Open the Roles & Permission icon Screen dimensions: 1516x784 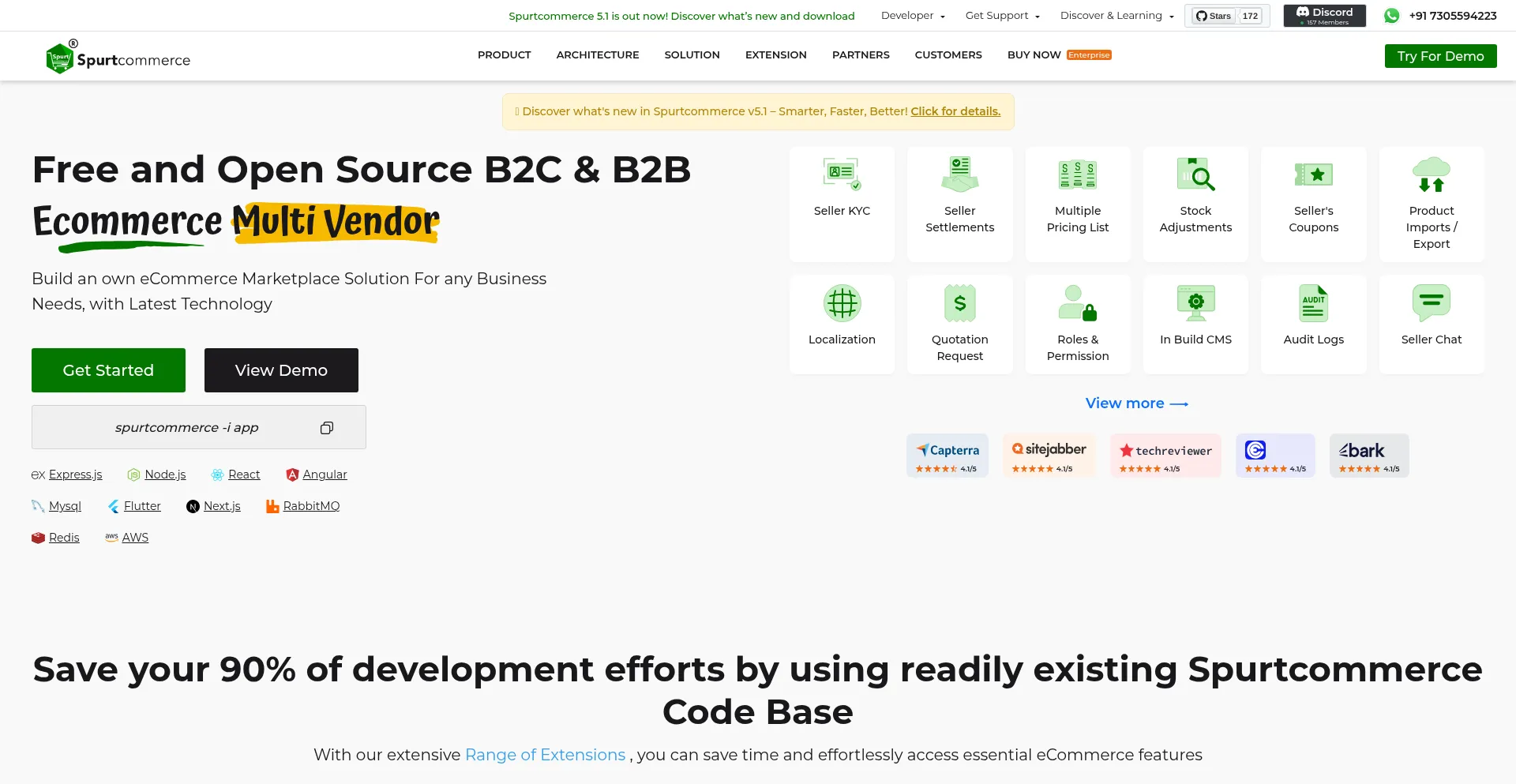click(x=1077, y=303)
